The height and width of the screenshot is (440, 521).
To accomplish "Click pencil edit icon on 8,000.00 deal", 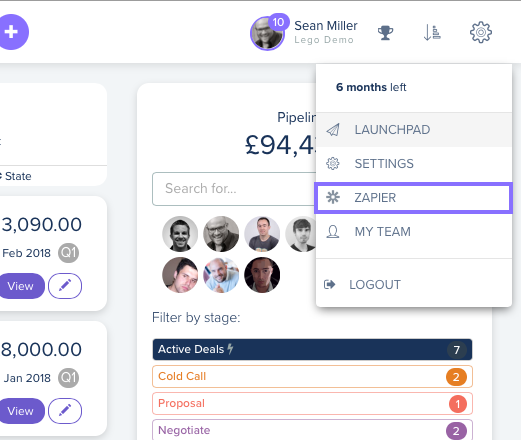I will [x=65, y=411].
